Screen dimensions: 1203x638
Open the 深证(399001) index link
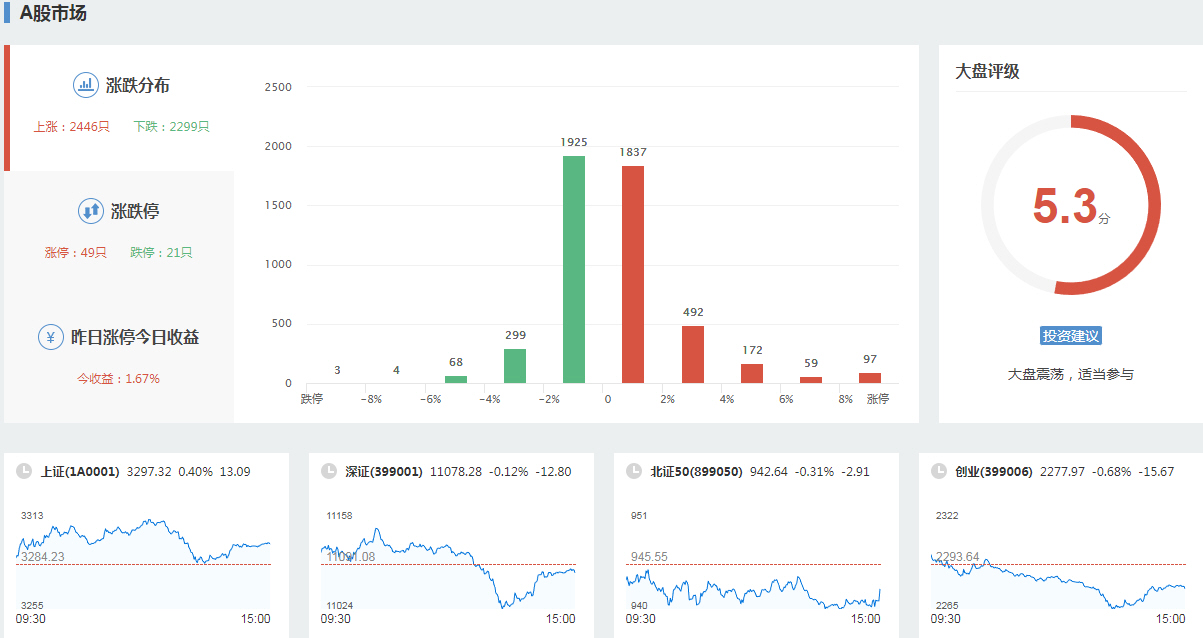[x=384, y=472]
